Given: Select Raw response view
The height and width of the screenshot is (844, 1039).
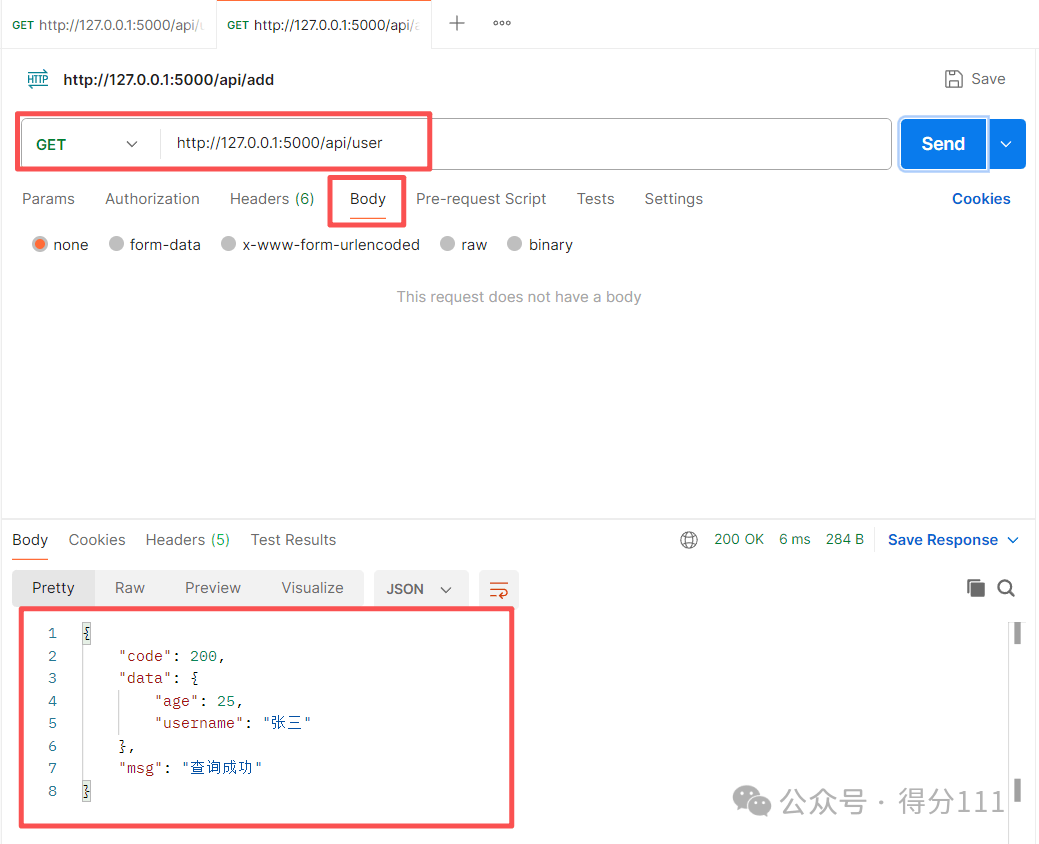Looking at the screenshot, I should (x=130, y=588).
